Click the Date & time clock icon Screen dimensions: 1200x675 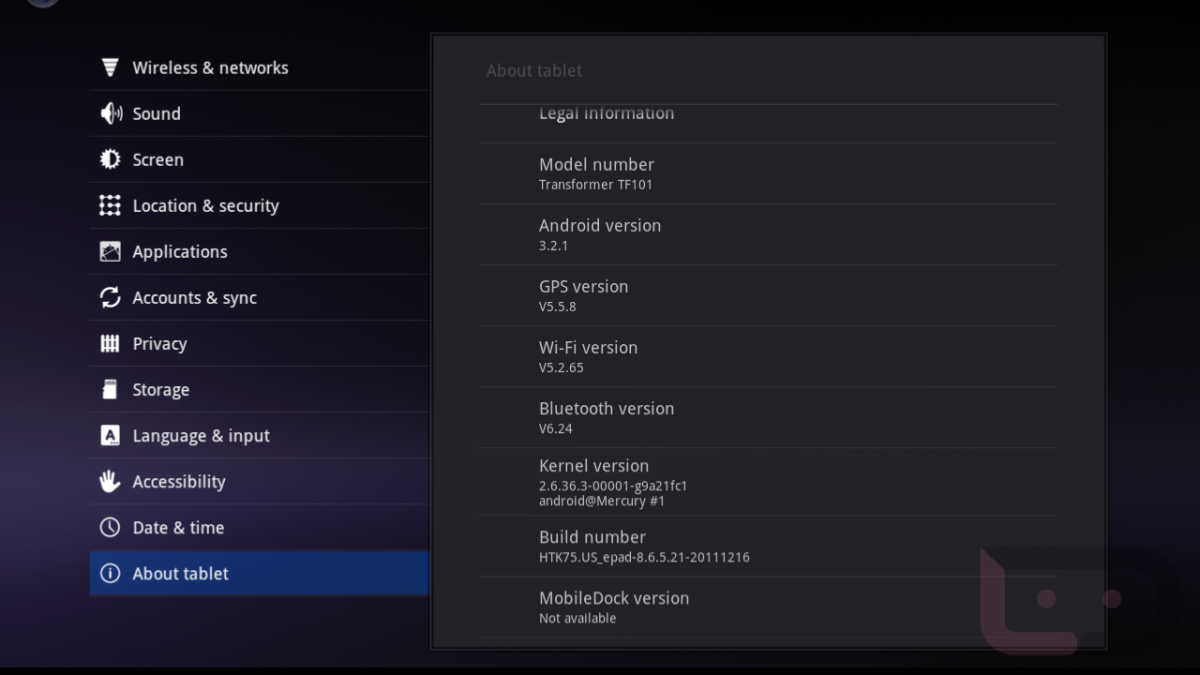coord(110,528)
